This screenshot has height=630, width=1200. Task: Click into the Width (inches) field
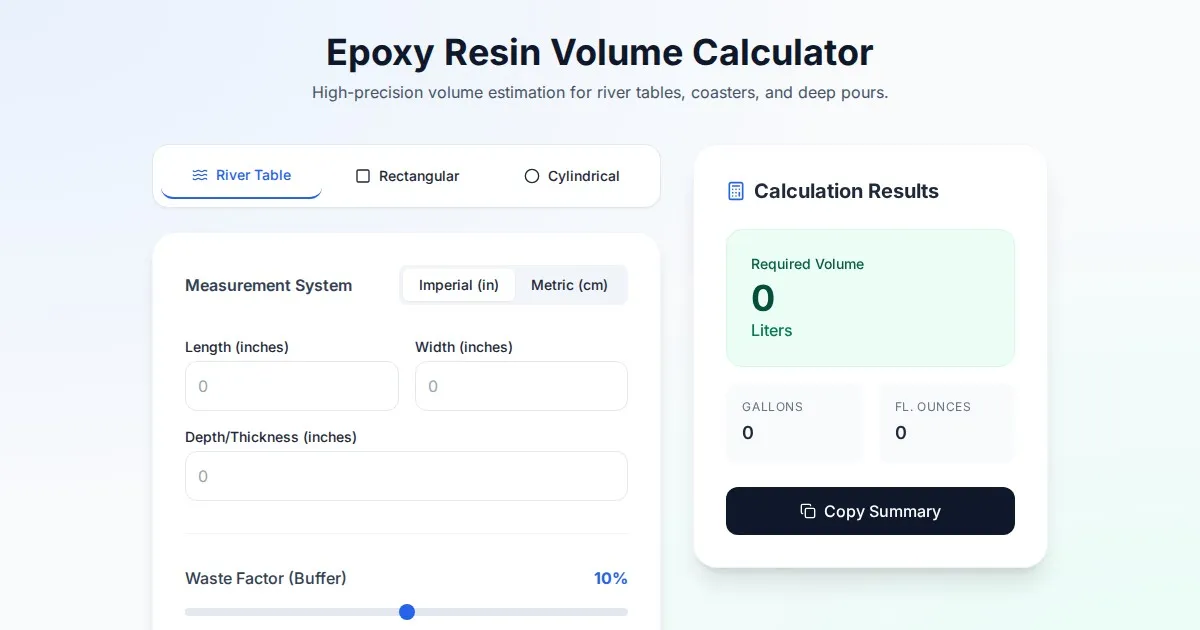(521, 386)
